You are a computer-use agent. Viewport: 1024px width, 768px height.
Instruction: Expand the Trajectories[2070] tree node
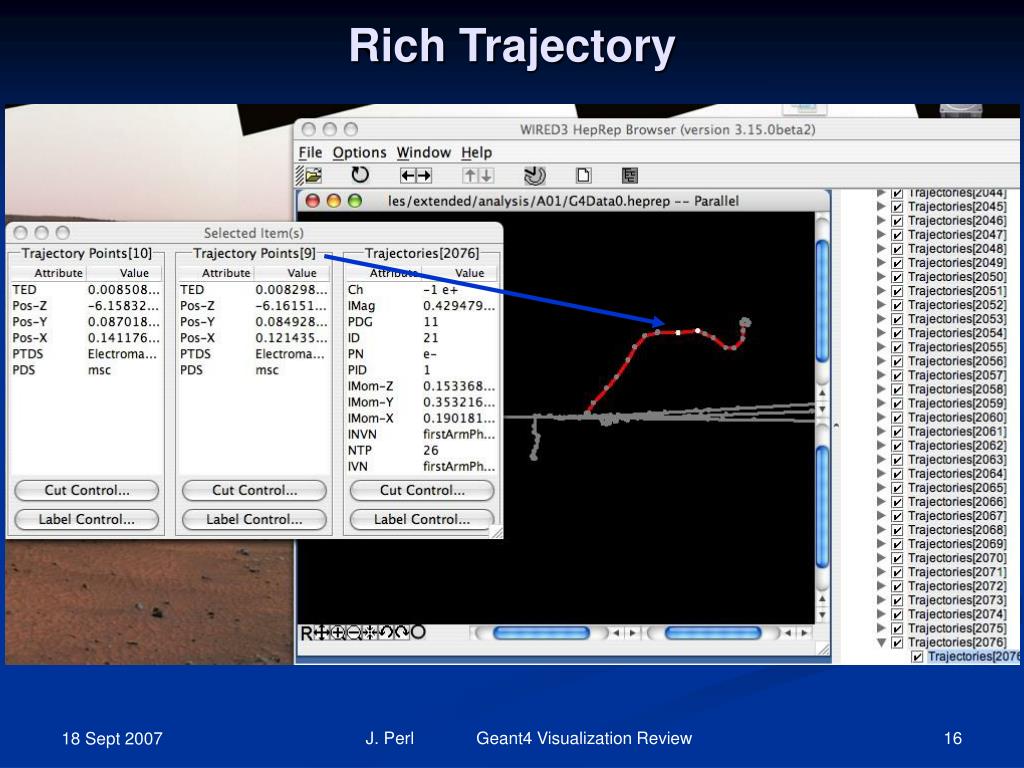[x=881, y=558]
